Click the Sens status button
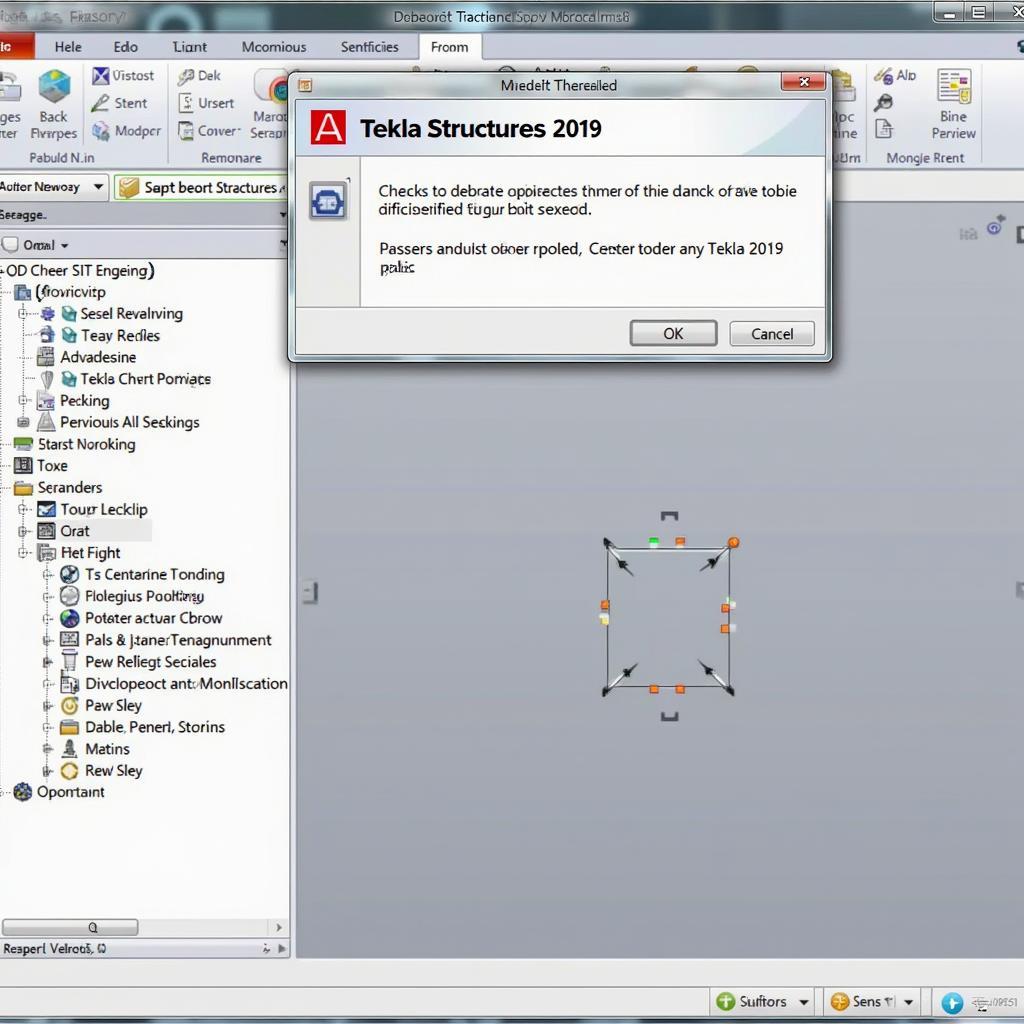The height and width of the screenshot is (1024, 1024). [857, 1002]
